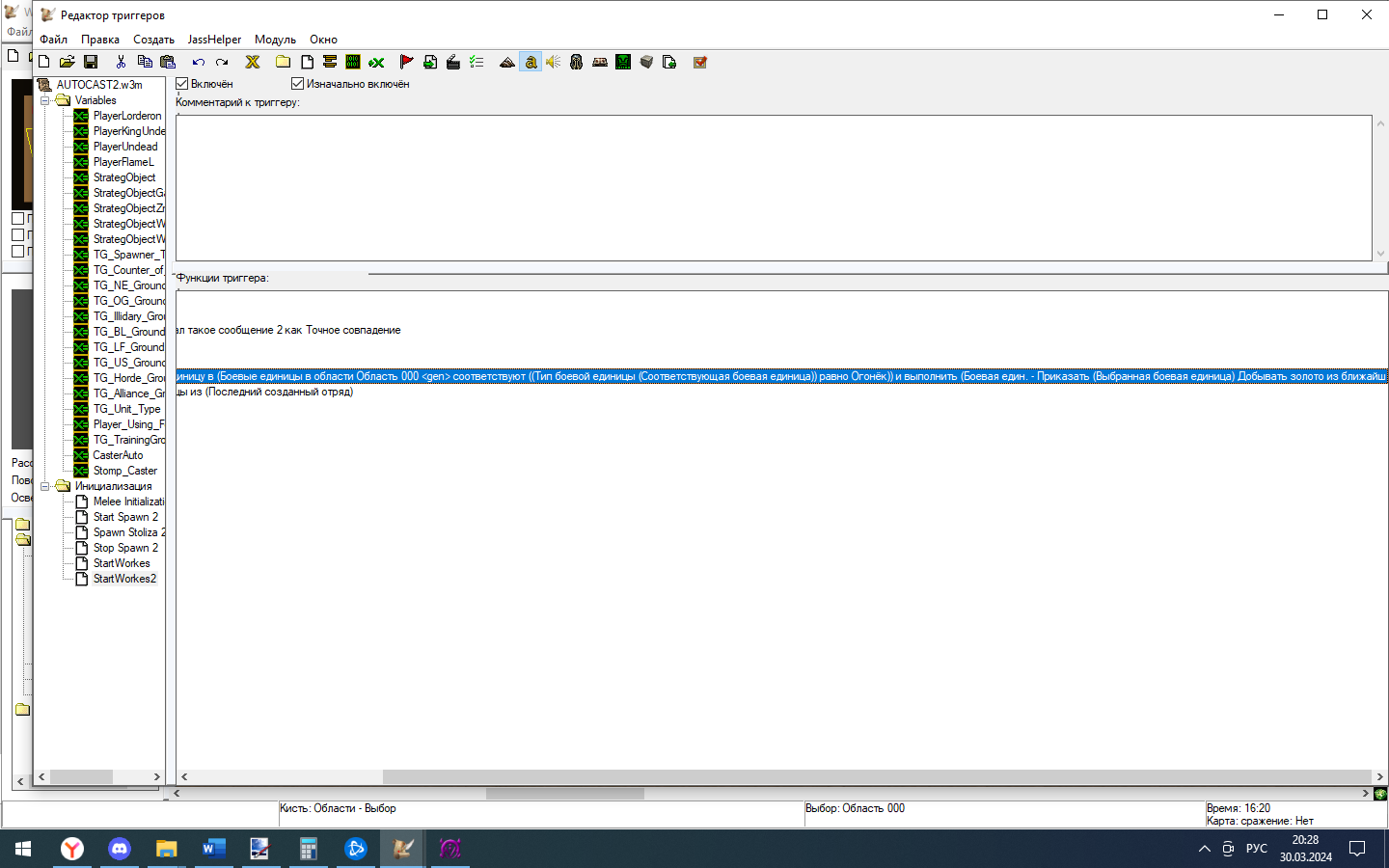Viewport: 1389px width, 868px height.
Task: Open the Stop Spawn 2 trigger
Action: pos(125,548)
